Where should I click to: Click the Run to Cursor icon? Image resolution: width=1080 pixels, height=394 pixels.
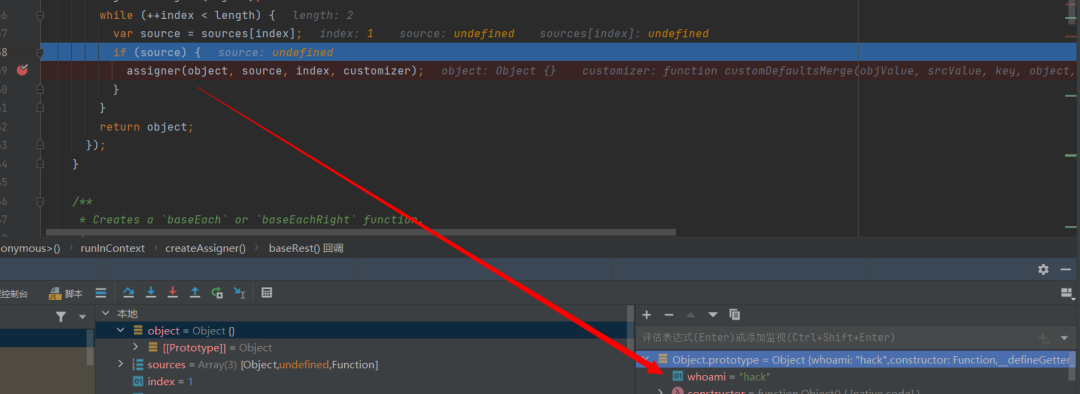click(x=239, y=293)
